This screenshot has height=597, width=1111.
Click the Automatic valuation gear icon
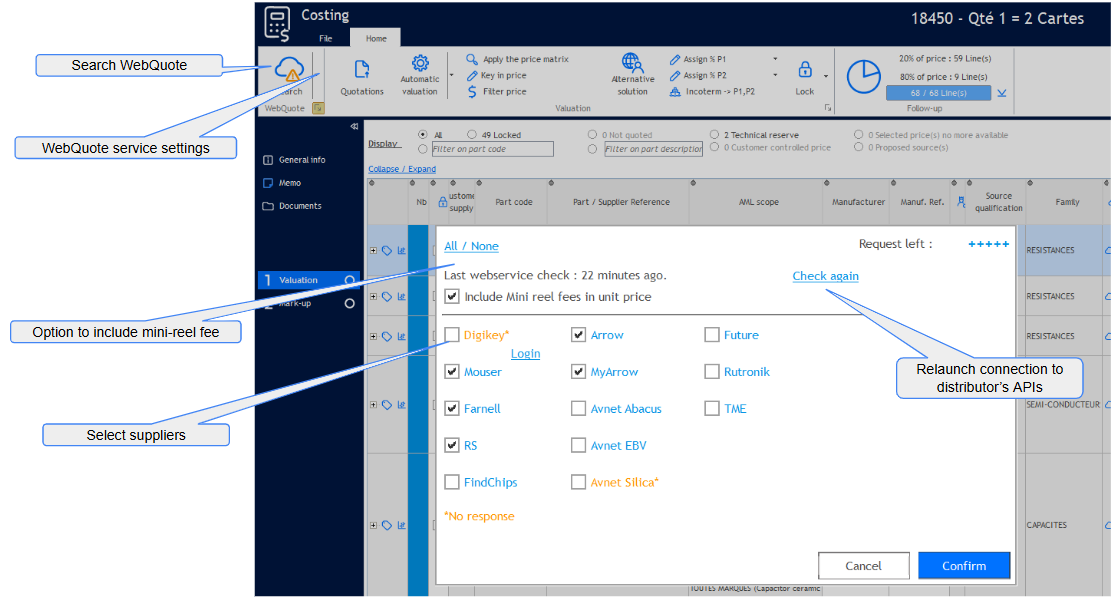coord(420,64)
